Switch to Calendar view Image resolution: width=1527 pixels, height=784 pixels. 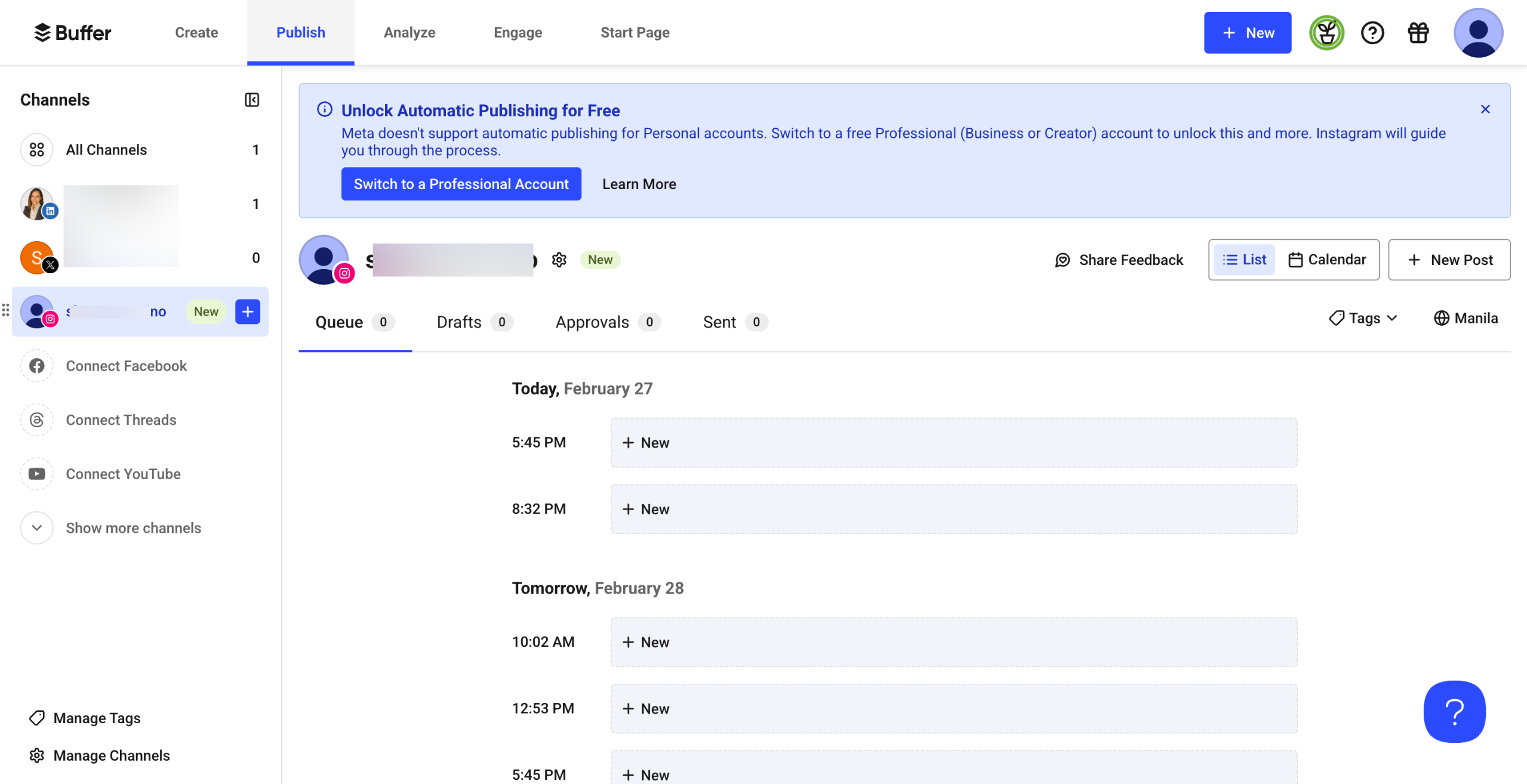coord(1328,259)
